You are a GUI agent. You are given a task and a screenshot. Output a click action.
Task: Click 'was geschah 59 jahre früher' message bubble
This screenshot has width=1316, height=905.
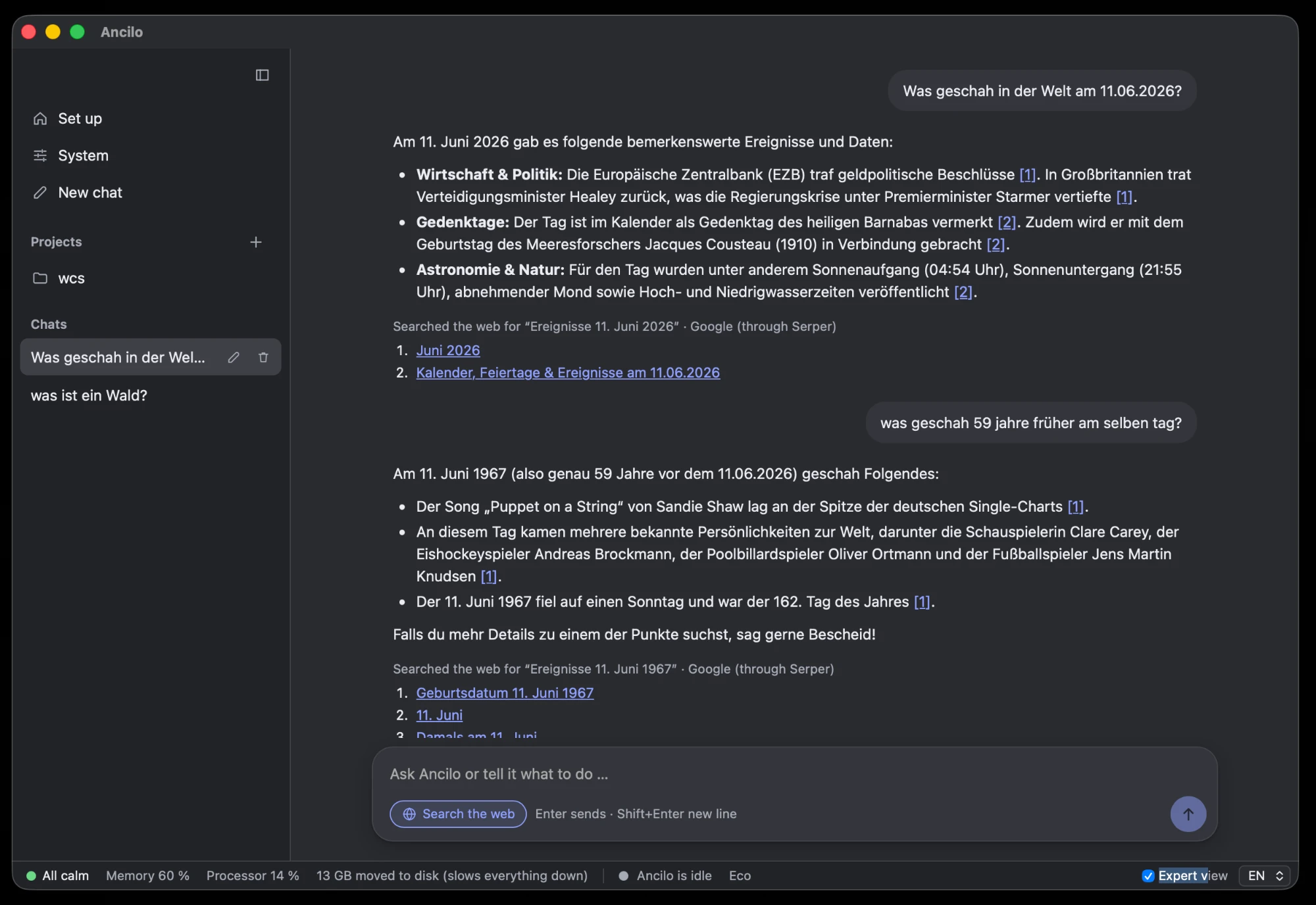1030,423
